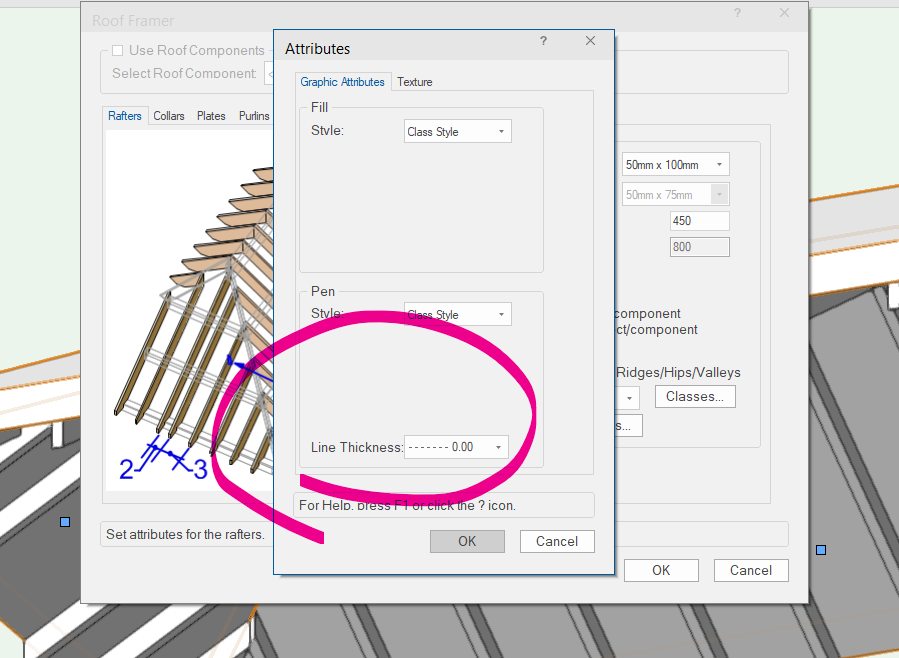
Task: Click the Roof Framer help question mark
Action: click(737, 13)
